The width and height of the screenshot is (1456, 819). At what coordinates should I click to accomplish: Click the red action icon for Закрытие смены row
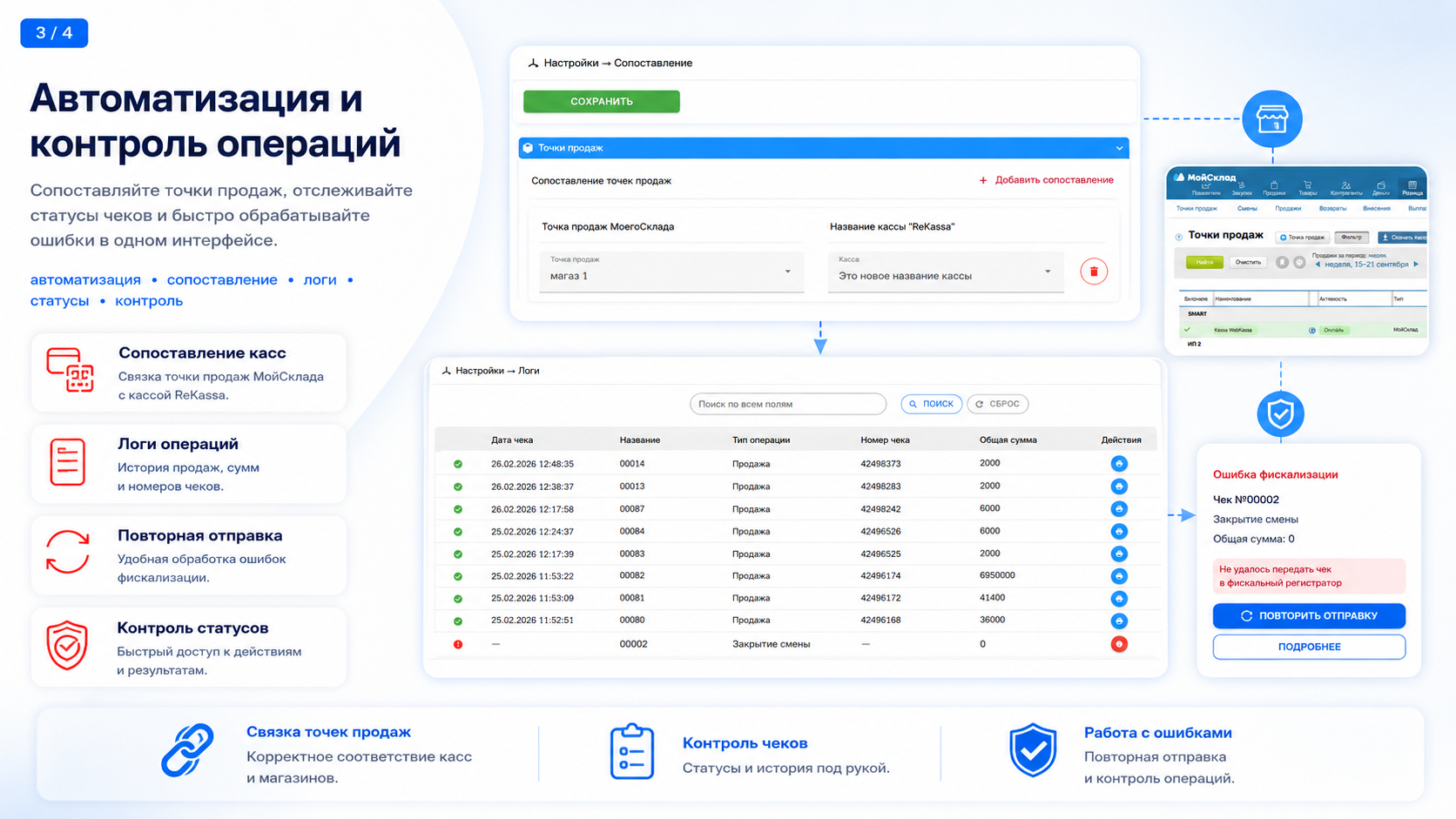1119,644
